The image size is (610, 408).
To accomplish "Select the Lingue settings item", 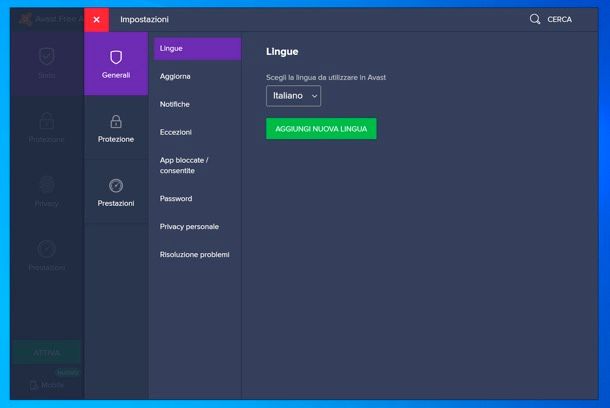I will click(197, 49).
